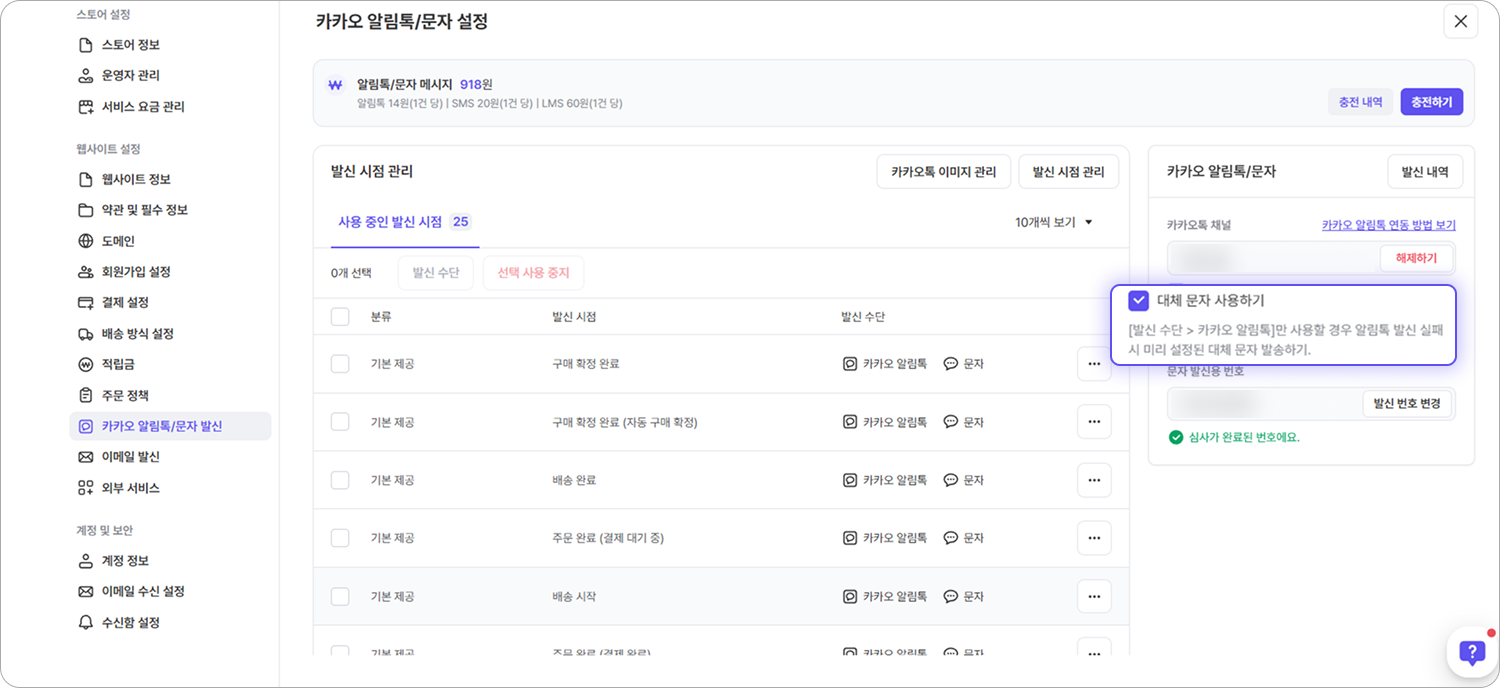
Task: Click the 외부 서비스 grid icon
Action: click(85, 488)
